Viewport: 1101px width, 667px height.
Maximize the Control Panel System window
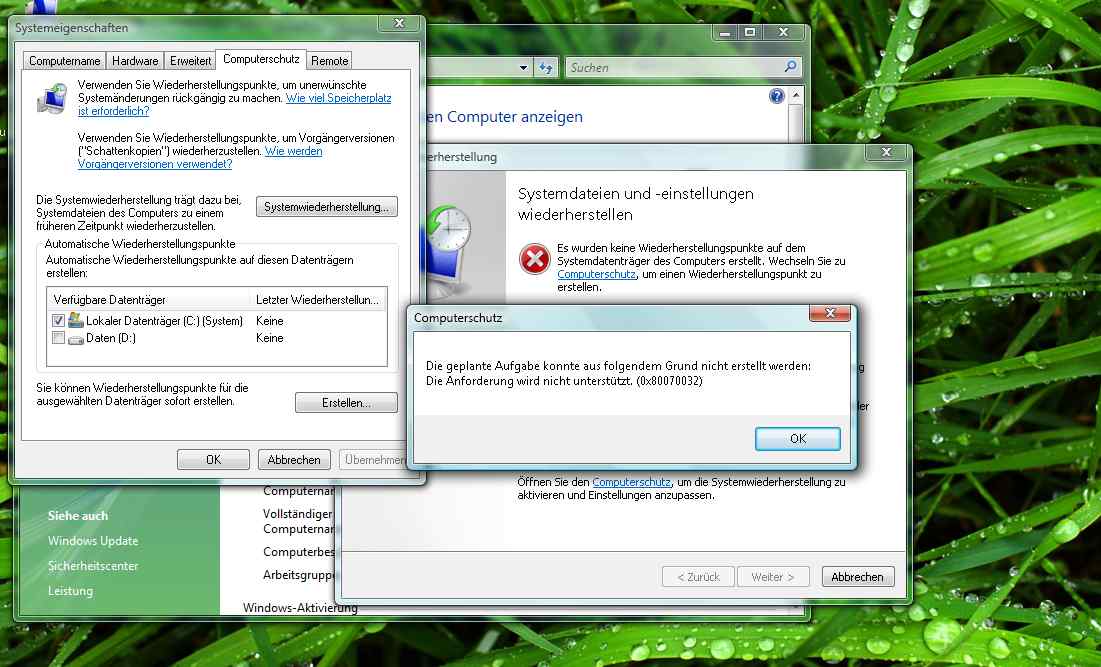pyautogui.click(x=750, y=32)
